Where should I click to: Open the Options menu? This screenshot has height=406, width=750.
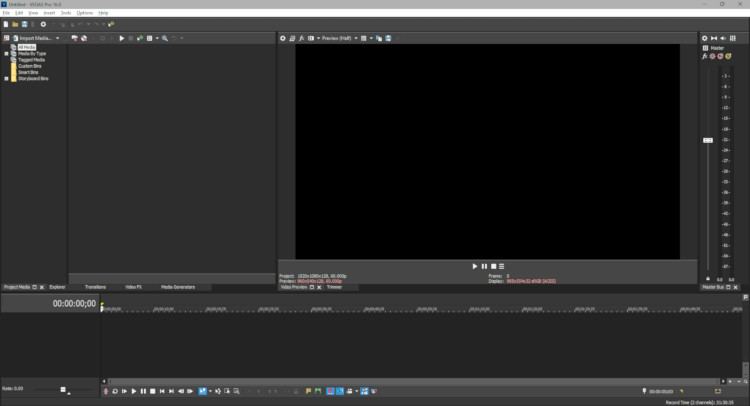coord(85,13)
